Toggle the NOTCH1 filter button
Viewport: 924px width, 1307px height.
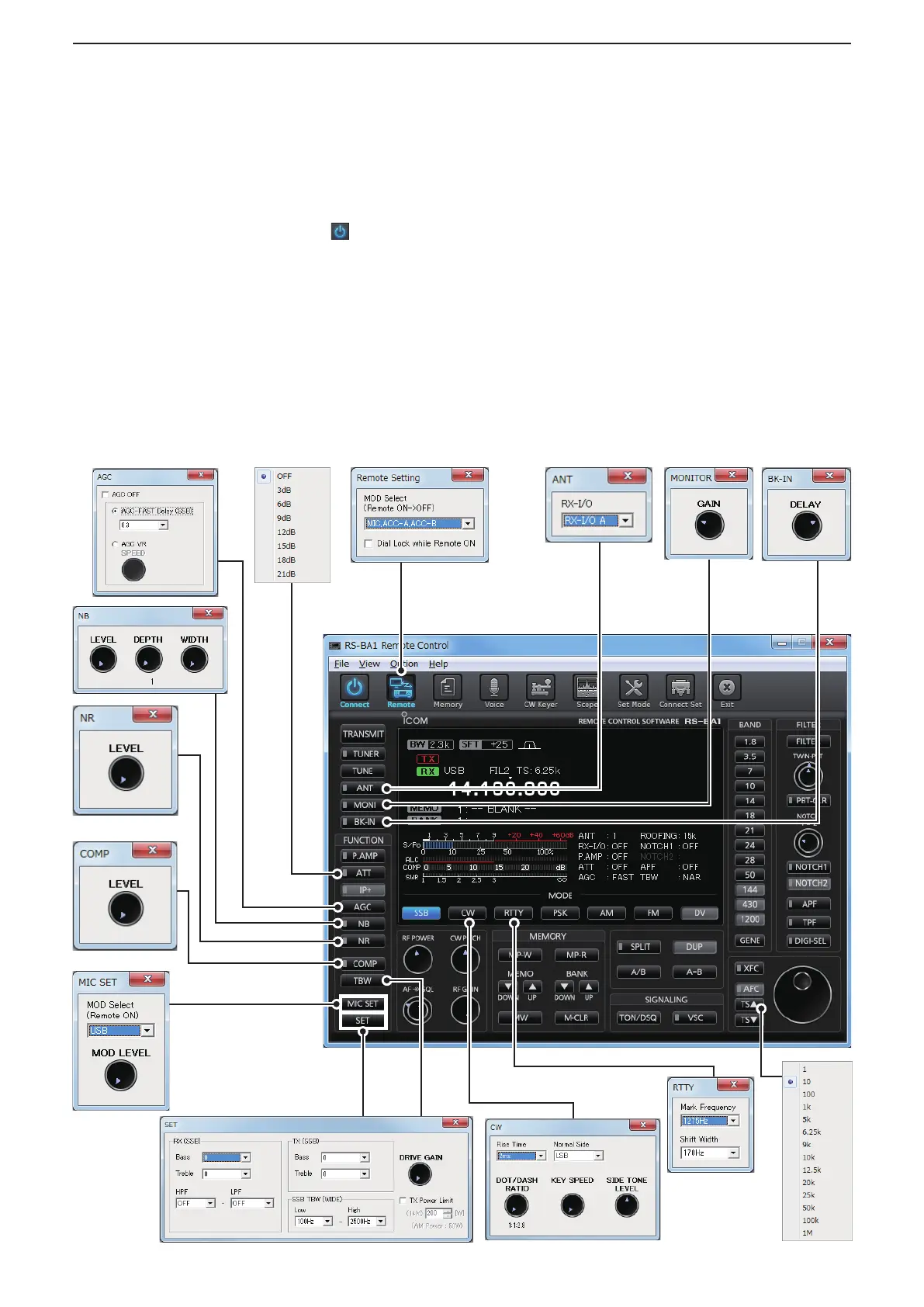808,867
